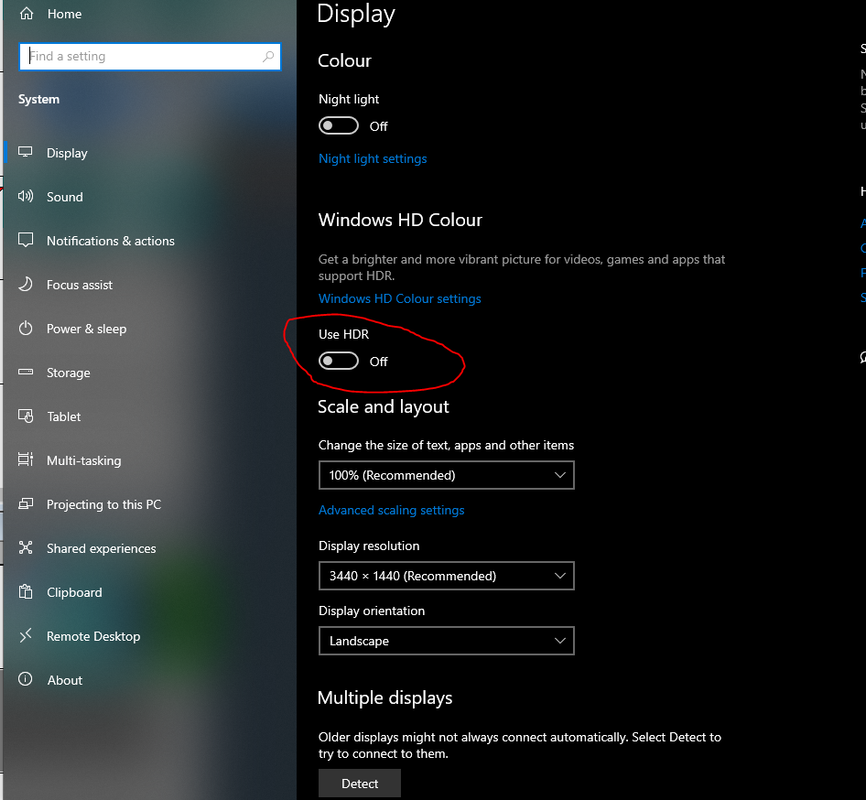Click the Clipboard icon
866x800 pixels.
(x=25, y=592)
